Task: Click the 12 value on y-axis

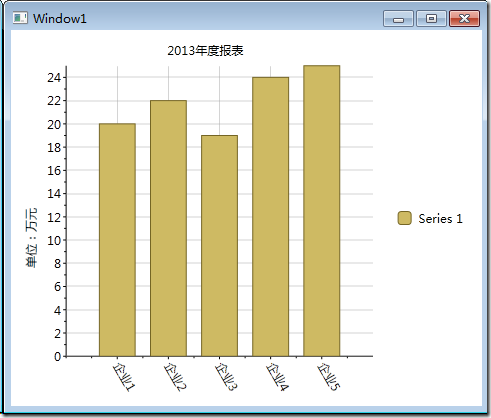Action: click(x=54, y=217)
